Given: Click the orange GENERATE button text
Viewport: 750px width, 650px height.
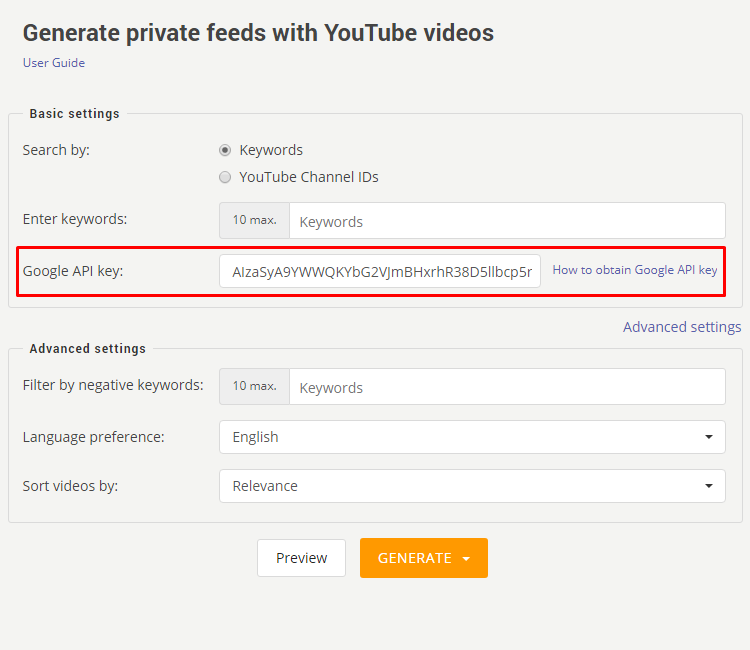Looking at the screenshot, I should tap(415, 558).
